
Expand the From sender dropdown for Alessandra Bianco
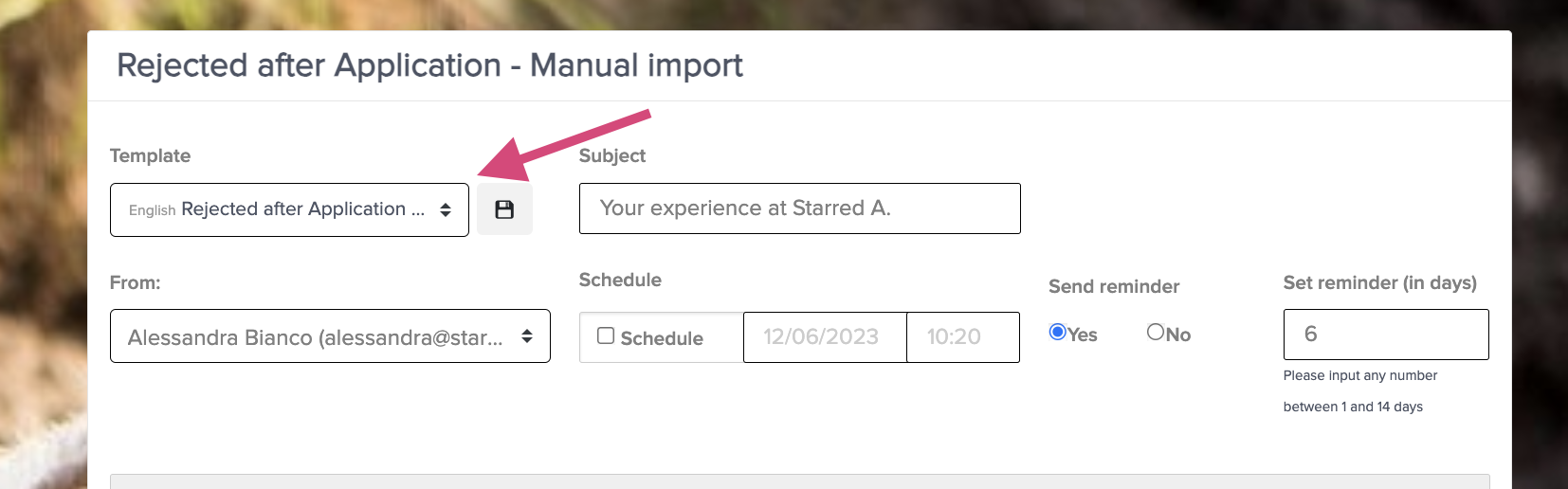point(330,336)
